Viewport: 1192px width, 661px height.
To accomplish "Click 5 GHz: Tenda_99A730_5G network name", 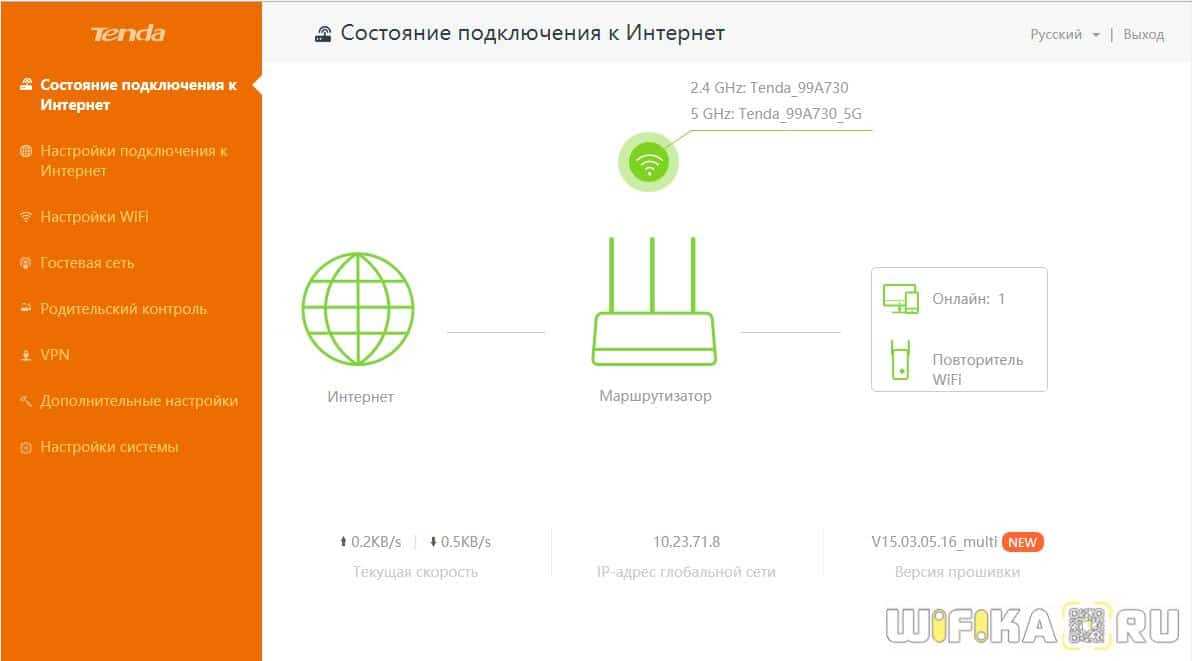I will [775, 113].
